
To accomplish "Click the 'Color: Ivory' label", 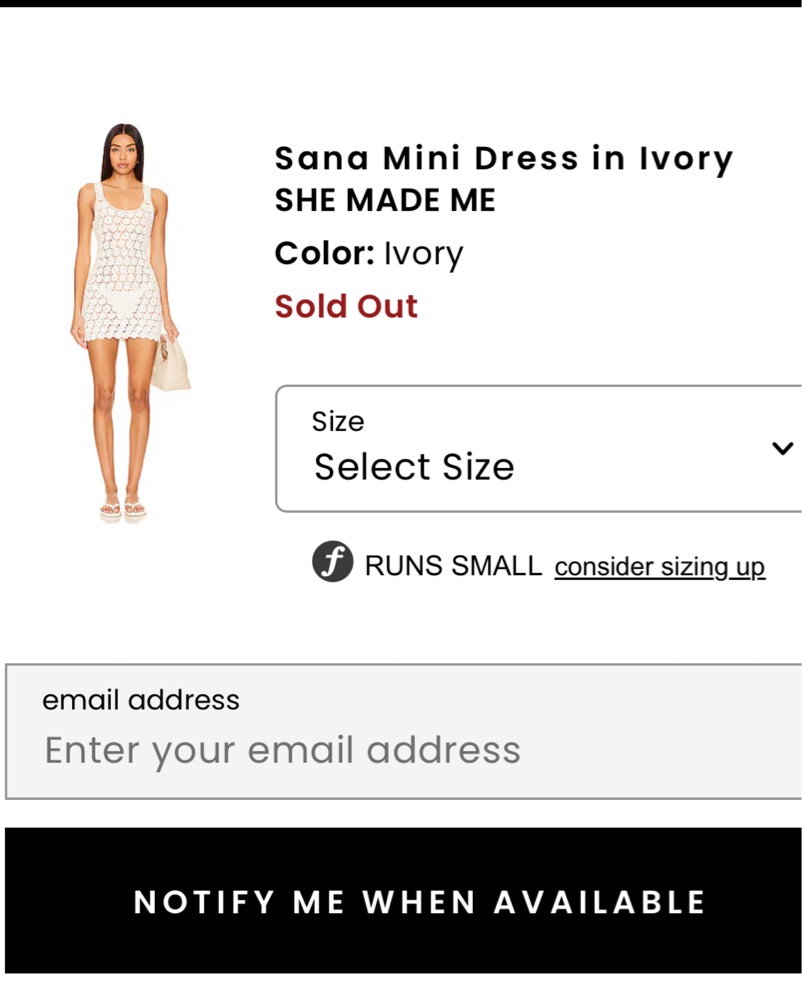I will coord(369,254).
